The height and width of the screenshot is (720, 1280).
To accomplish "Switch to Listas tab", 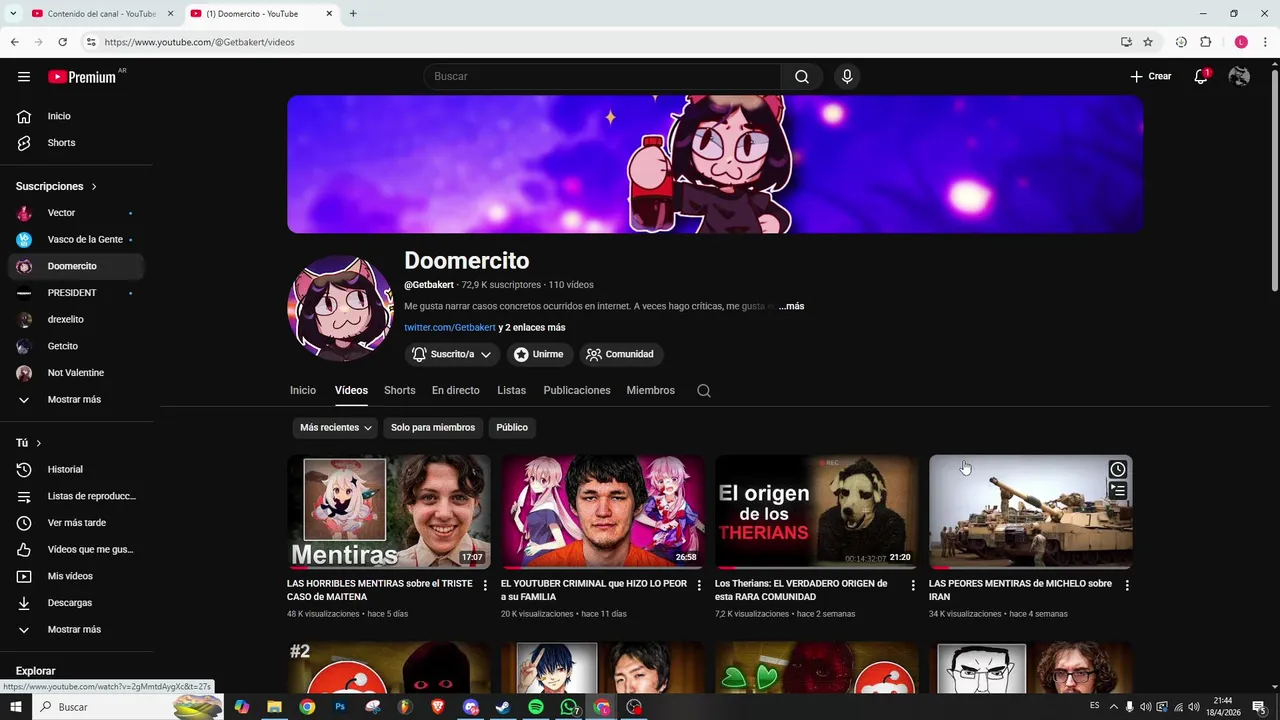I will [x=511, y=391].
